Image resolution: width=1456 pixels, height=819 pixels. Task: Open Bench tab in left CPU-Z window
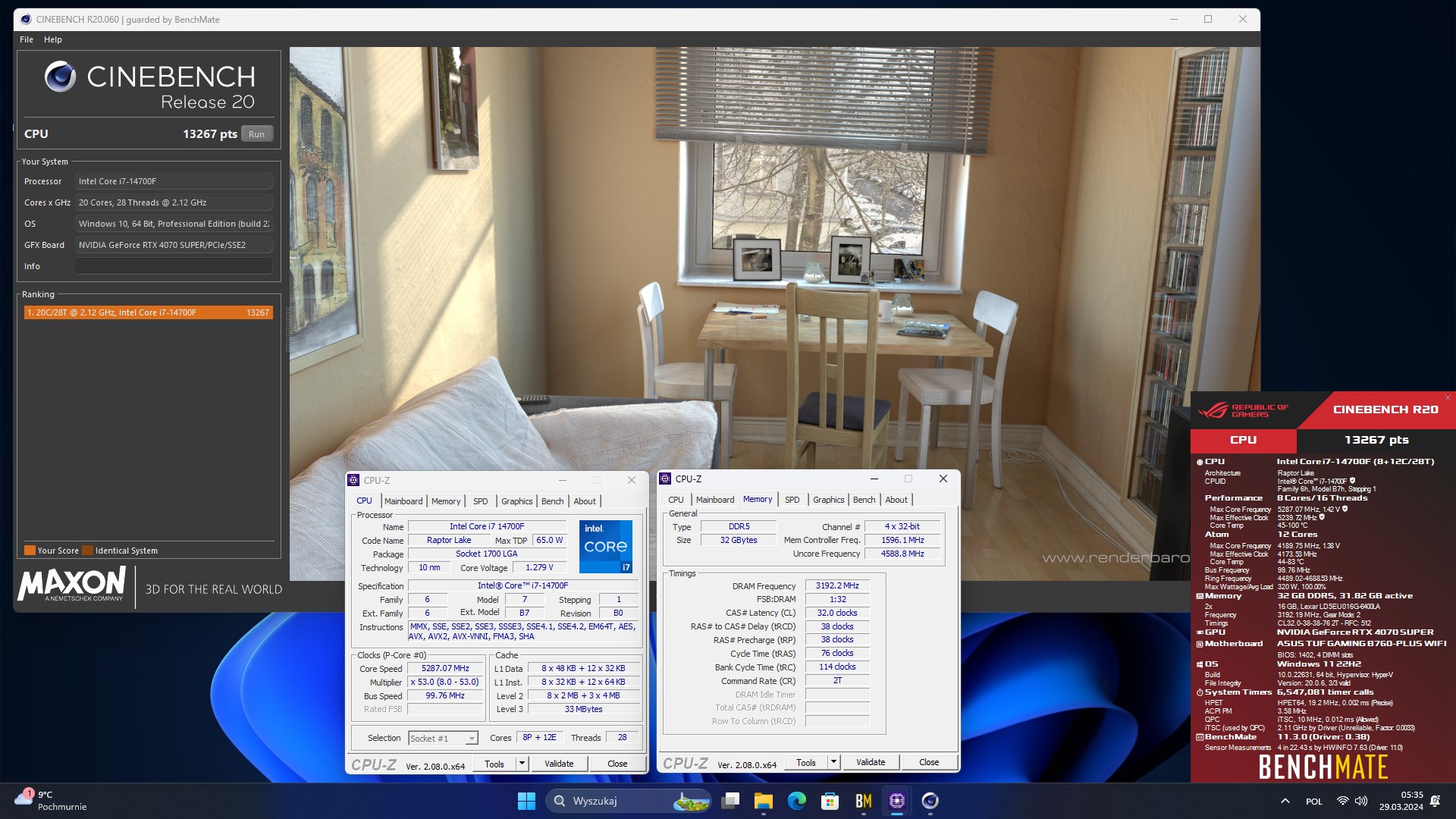click(553, 501)
